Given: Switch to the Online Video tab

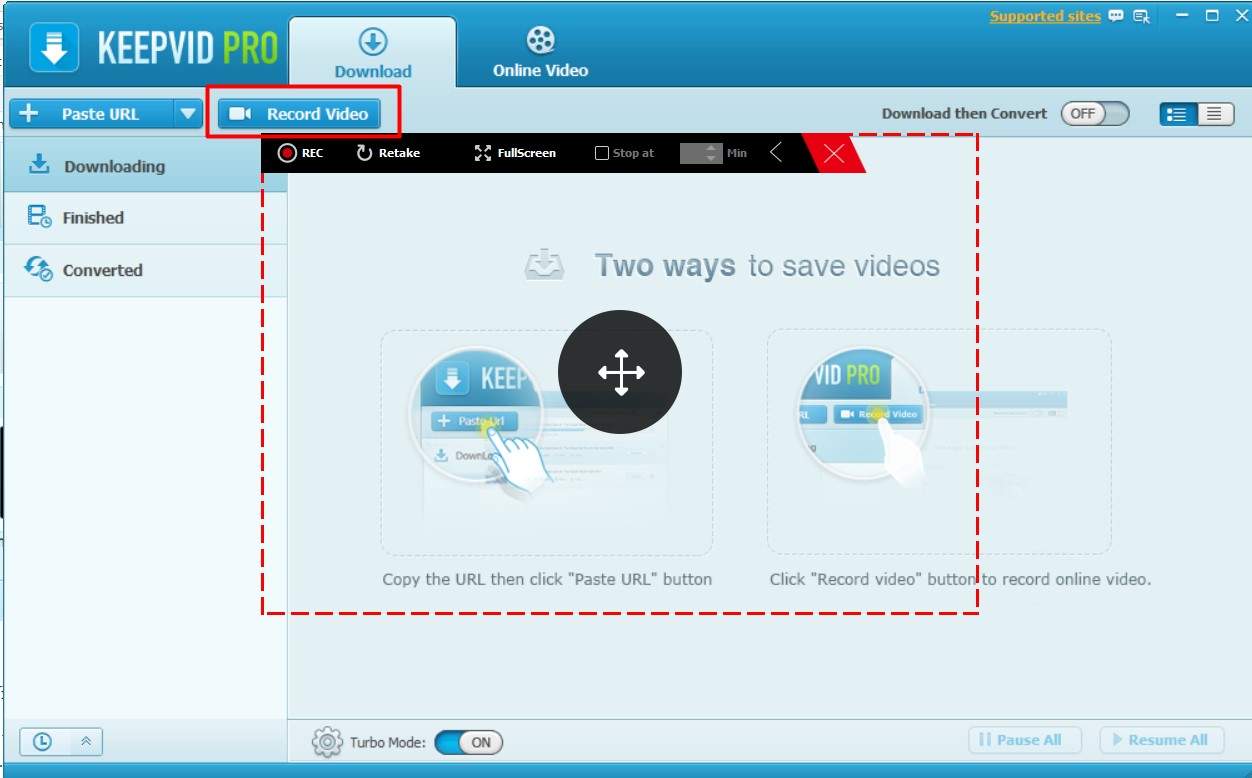Looking at the screenshot, I should [540, 52].
